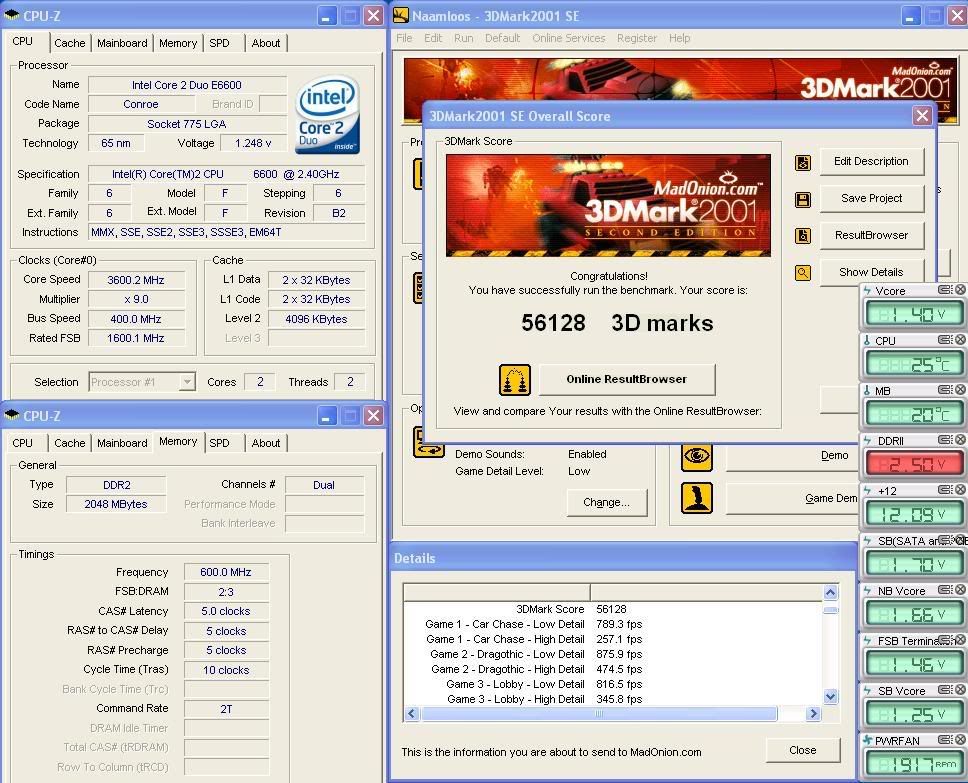Open the settings icon on the +12 widget
Screen dimensions: 968x783
(945, 490)
